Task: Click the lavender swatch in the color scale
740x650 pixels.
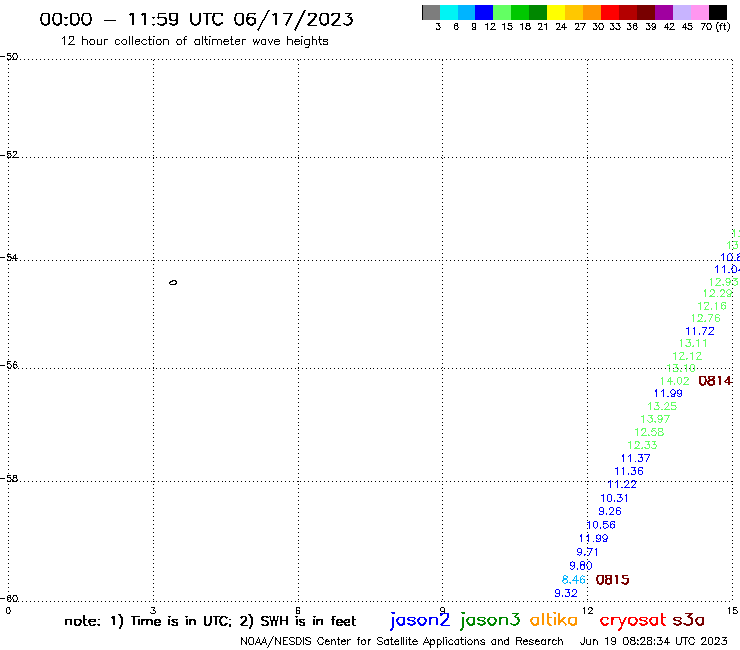Action: click(682, 12)
